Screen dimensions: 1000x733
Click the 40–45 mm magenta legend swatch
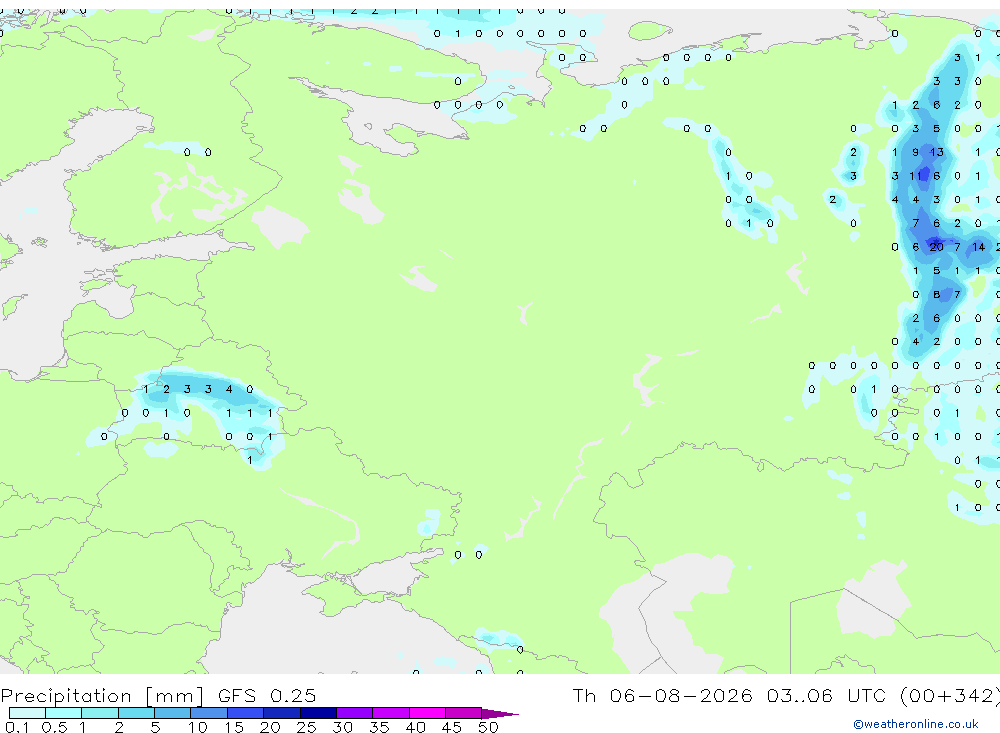427,713
